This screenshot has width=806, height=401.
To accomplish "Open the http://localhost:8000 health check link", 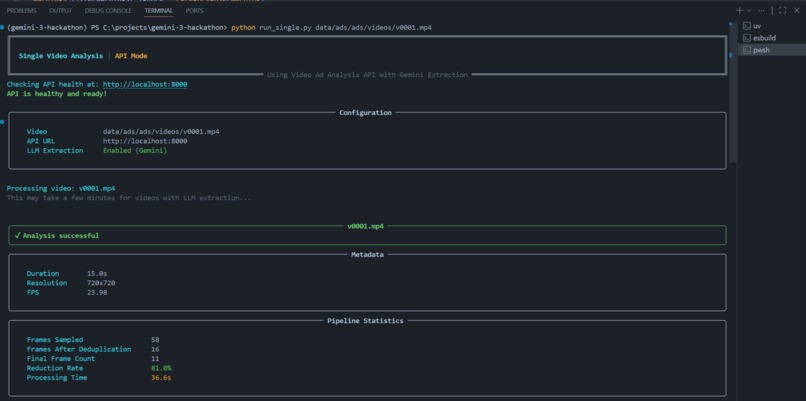I will pyautogui.click(x=145, y=84).
